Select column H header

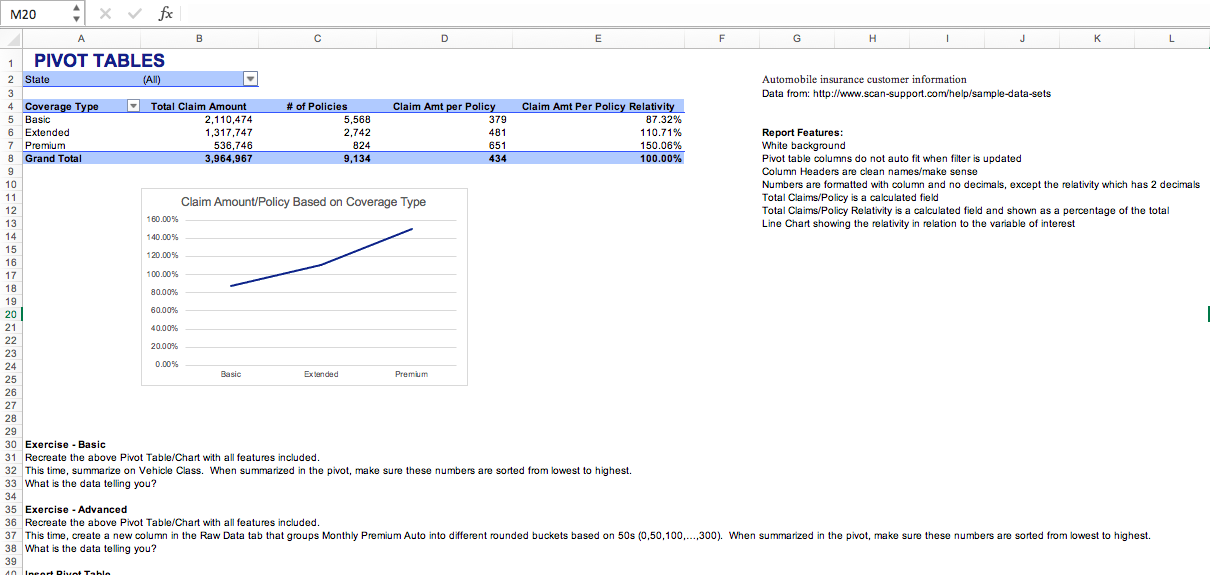pyautogui.click(x=872, y=39)
